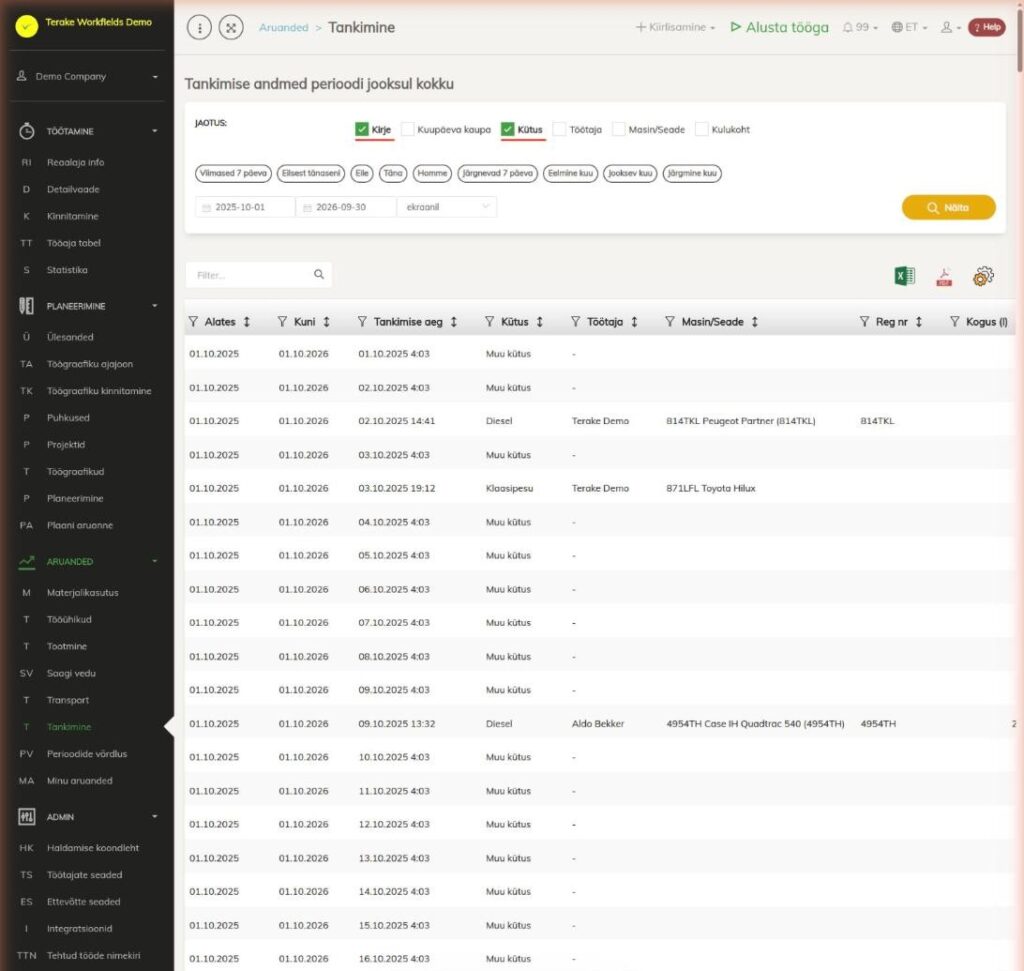Sort by the Kuni column arrows
This screenshot has height=971, width=1024.
326,321
